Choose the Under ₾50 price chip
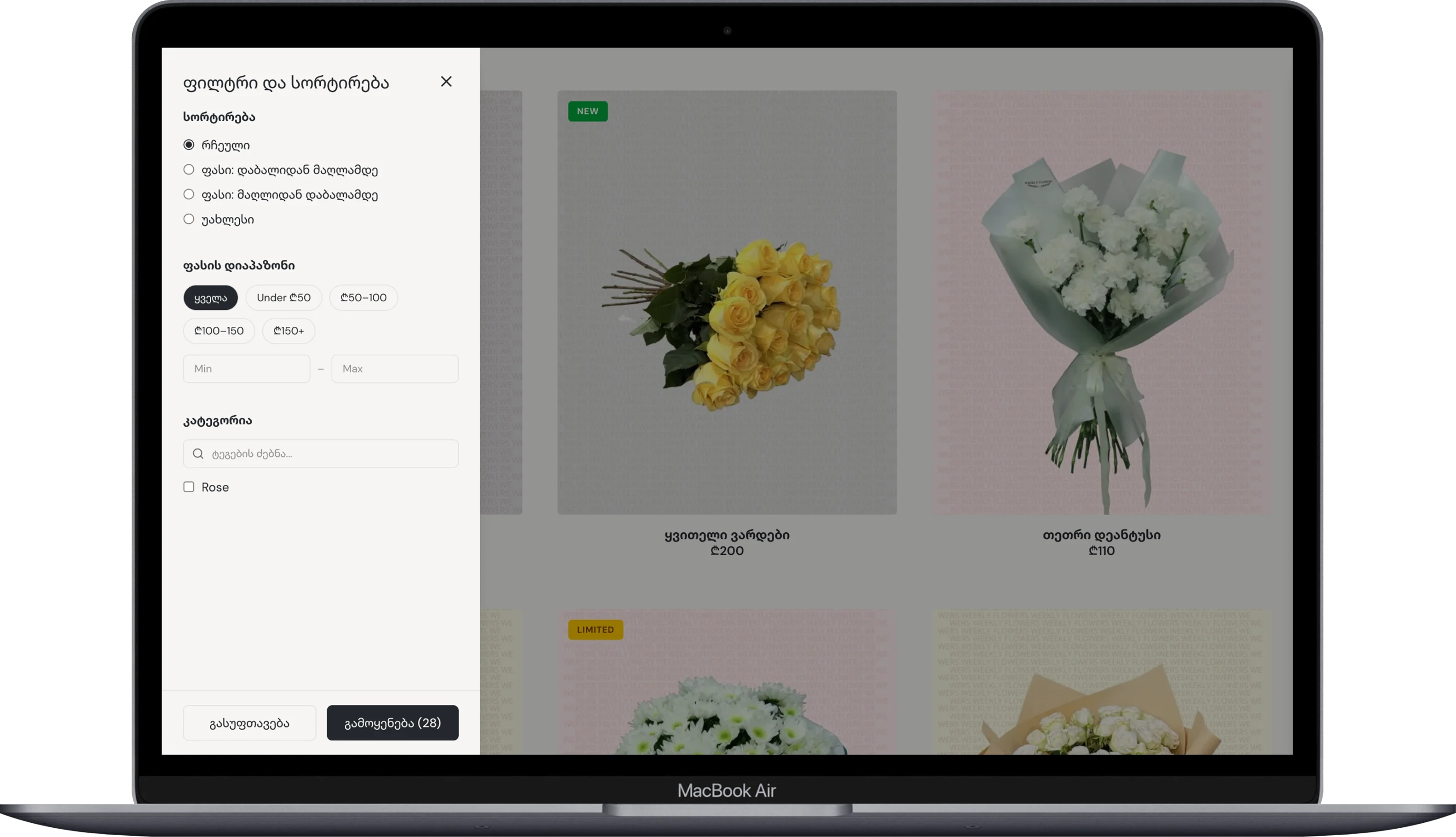Screen dimensions: 1456x837 (284, 298)
